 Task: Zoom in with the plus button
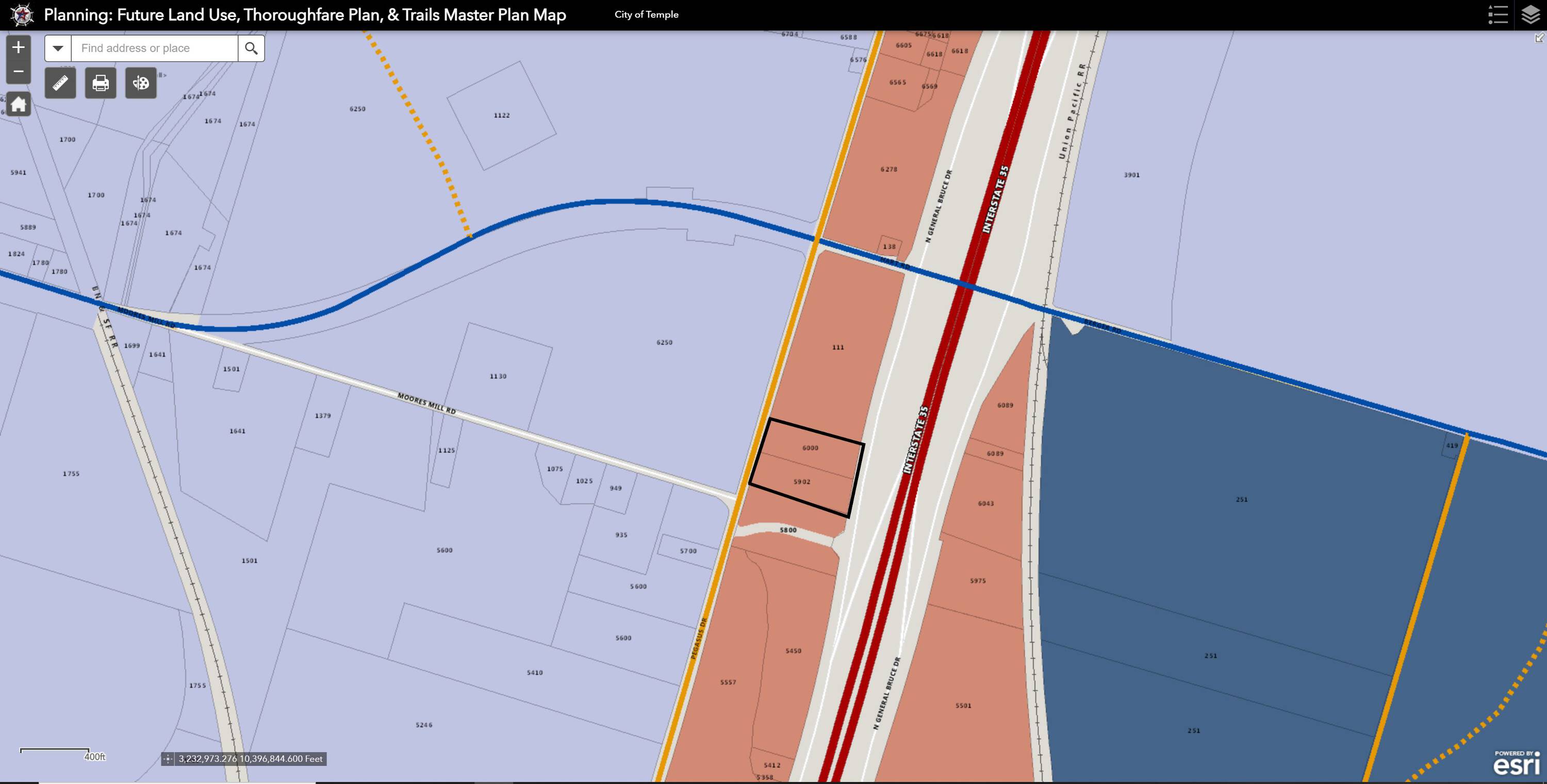coord(18,47)
